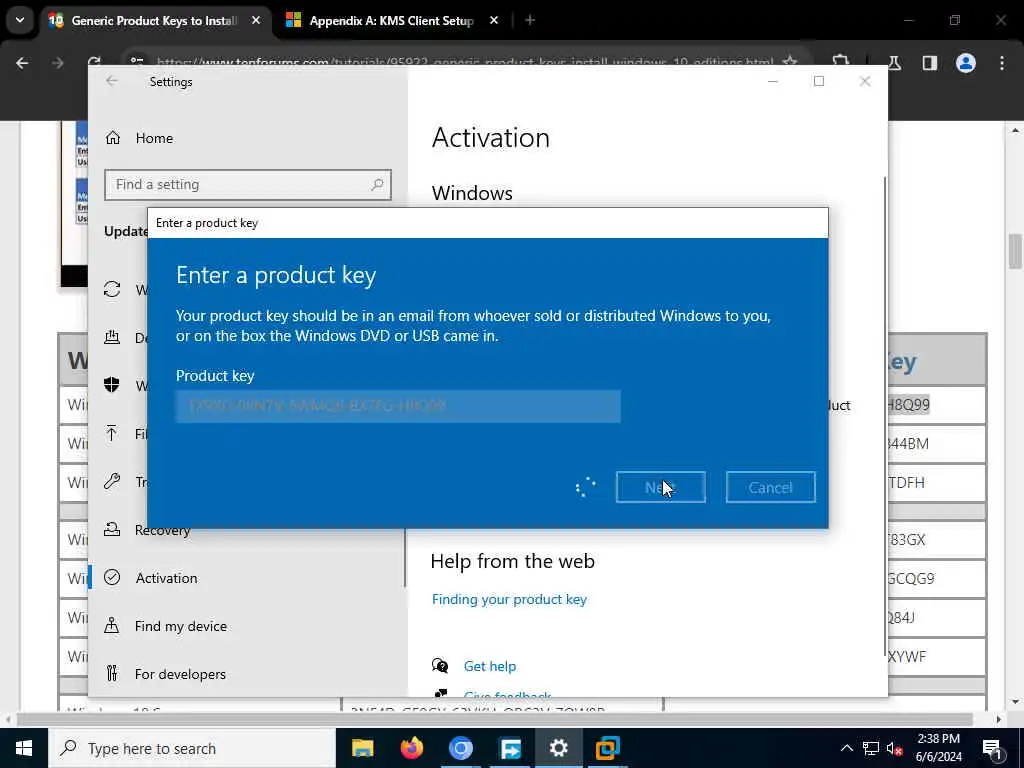This screenshot has height=768, width=1024.
Task: Select Activation in the sidebar
Action: tap(166, 578)
